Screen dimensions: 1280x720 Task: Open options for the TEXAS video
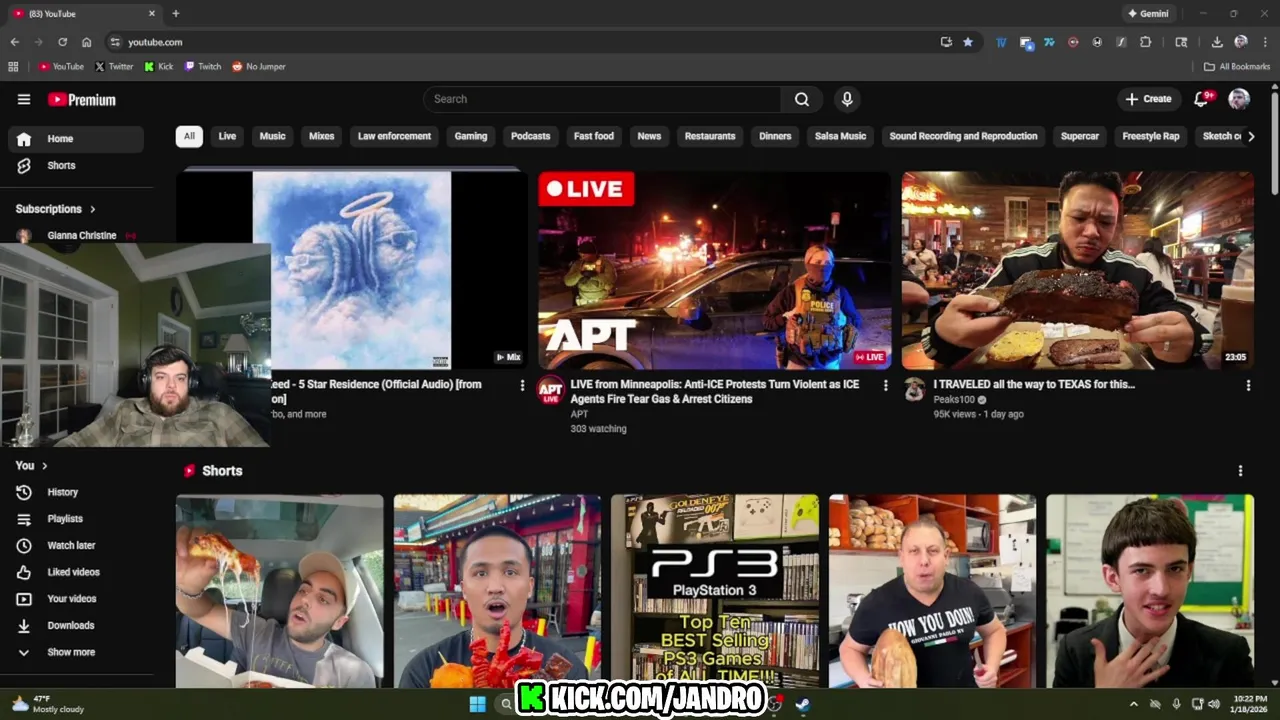1248,385
